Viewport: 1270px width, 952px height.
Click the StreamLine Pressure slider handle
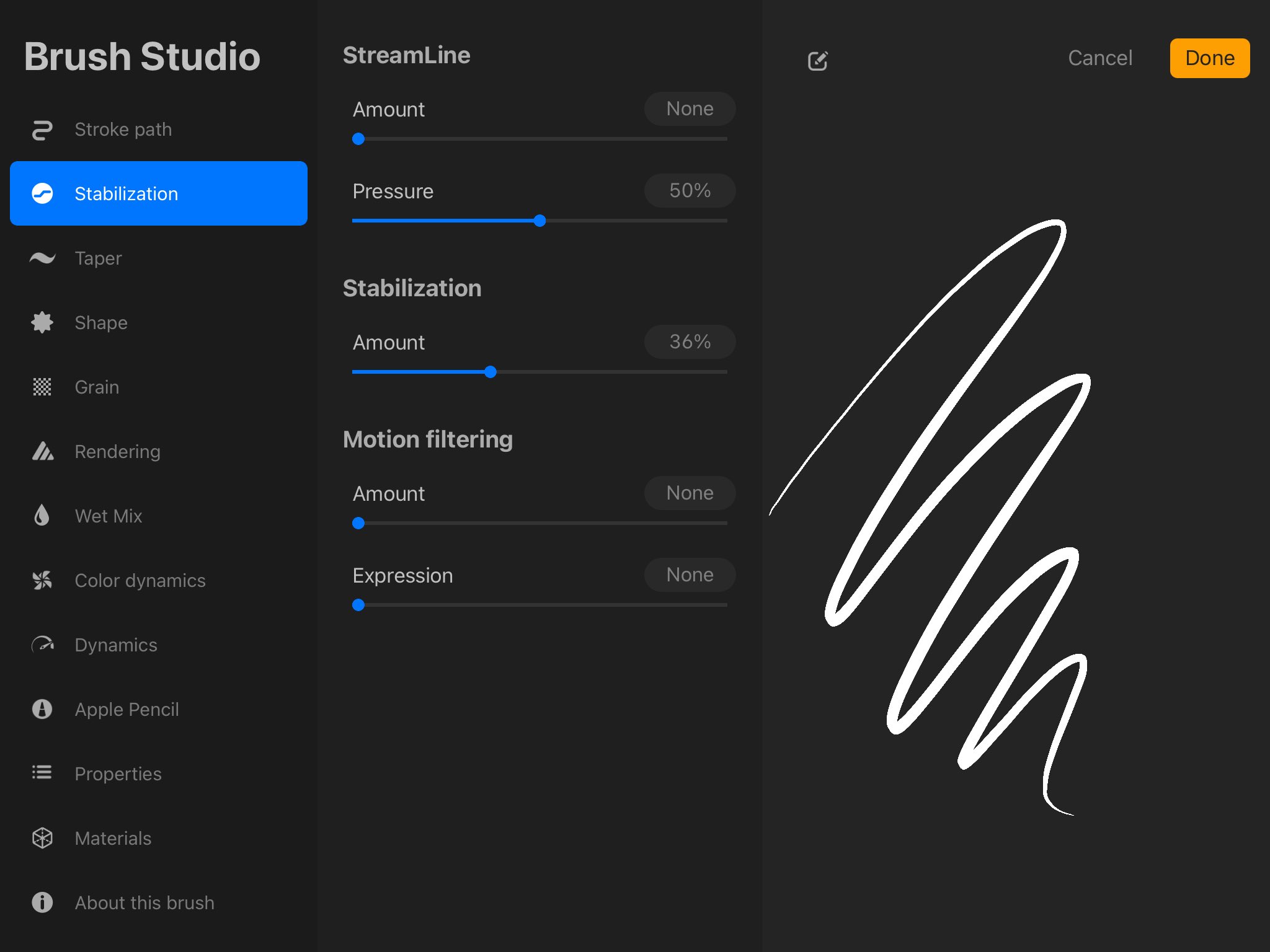pos(540,221)
